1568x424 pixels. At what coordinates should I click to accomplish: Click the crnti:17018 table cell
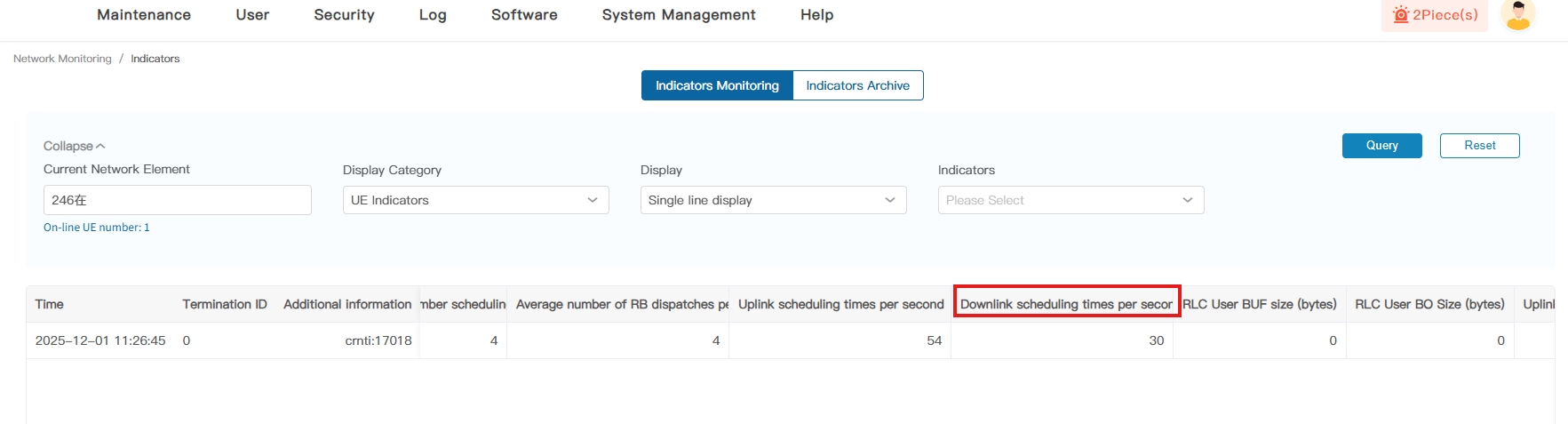click(378, 340)
